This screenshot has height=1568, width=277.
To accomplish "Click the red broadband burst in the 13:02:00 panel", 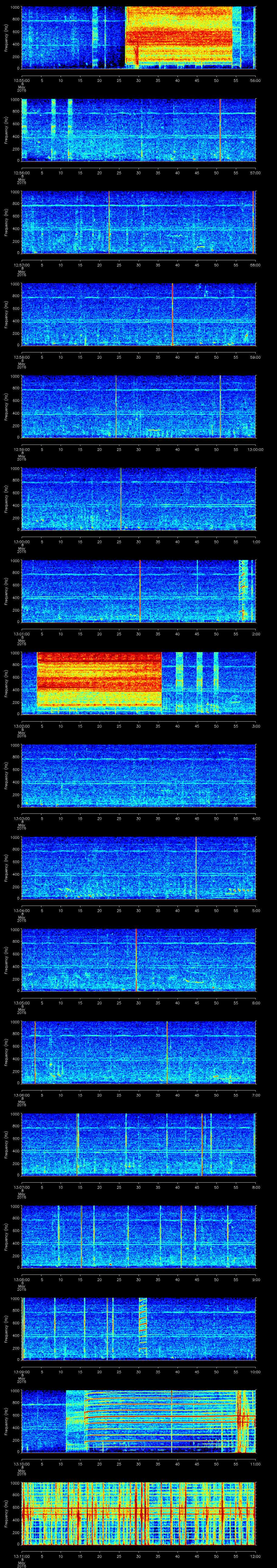I will (99, 680).
